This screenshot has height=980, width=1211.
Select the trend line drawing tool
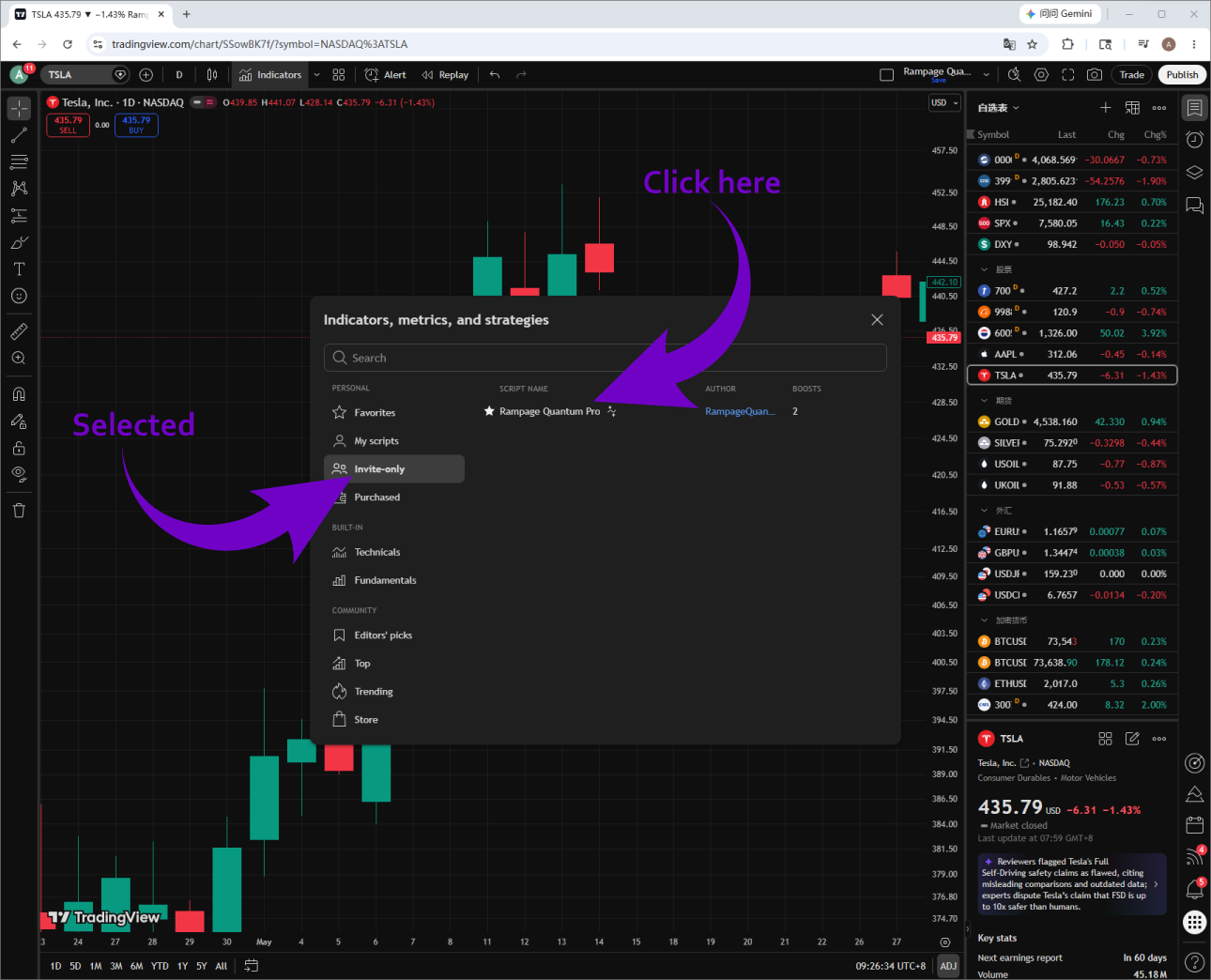pos(19,135)
